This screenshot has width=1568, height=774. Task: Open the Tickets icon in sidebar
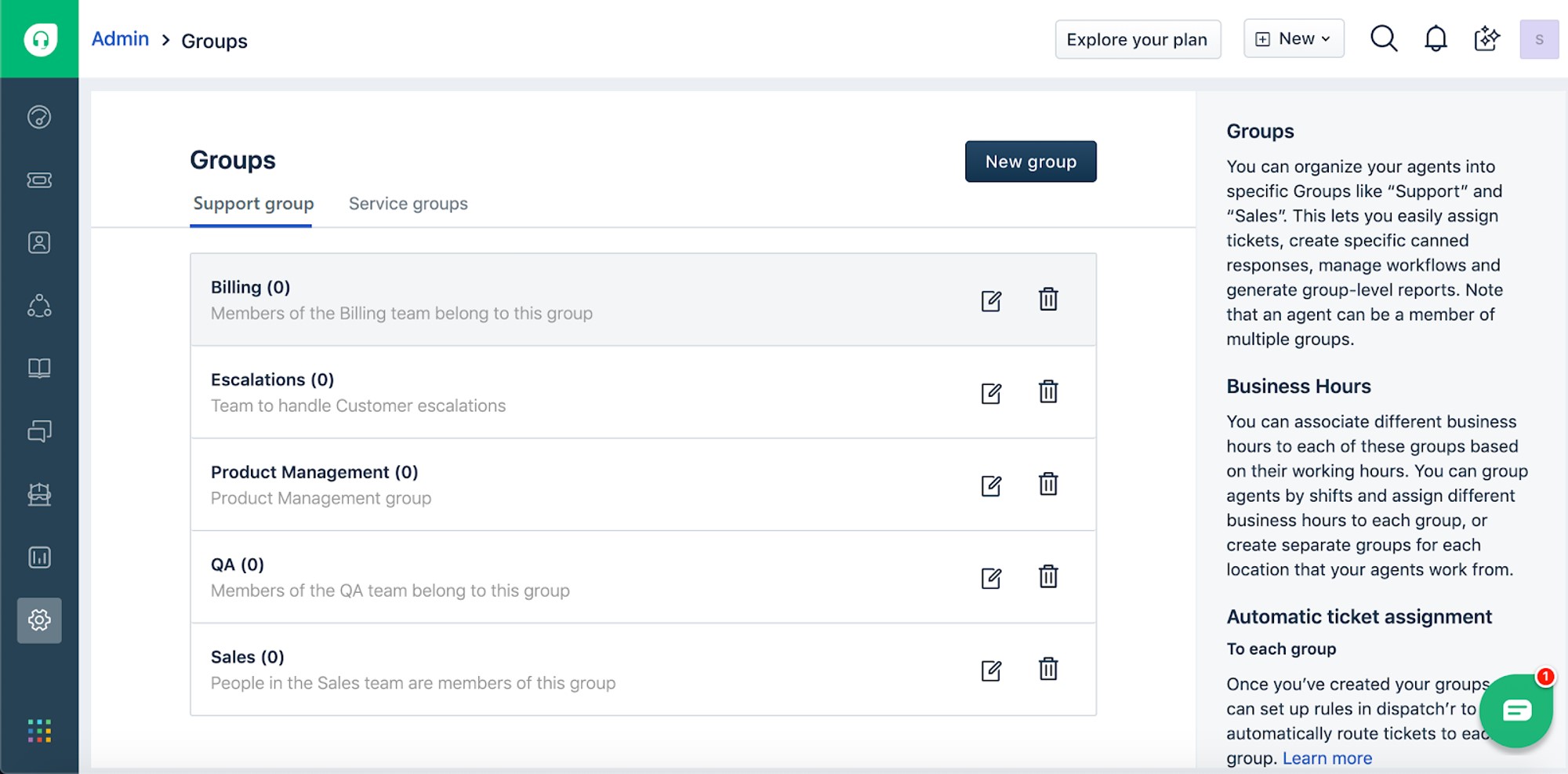coord(39,180)
